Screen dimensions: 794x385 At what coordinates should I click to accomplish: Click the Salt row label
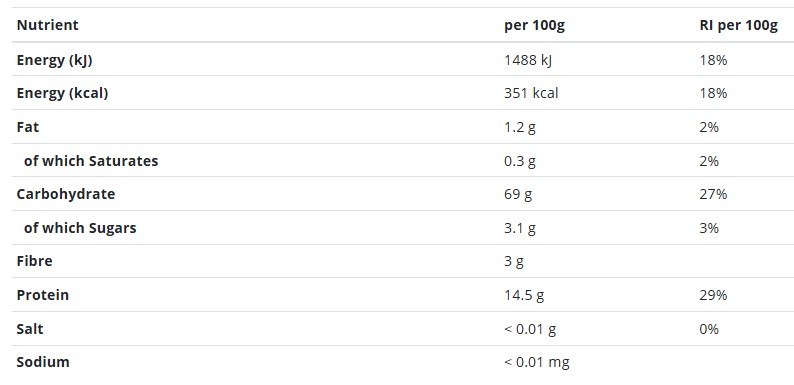tap(30, 329)
